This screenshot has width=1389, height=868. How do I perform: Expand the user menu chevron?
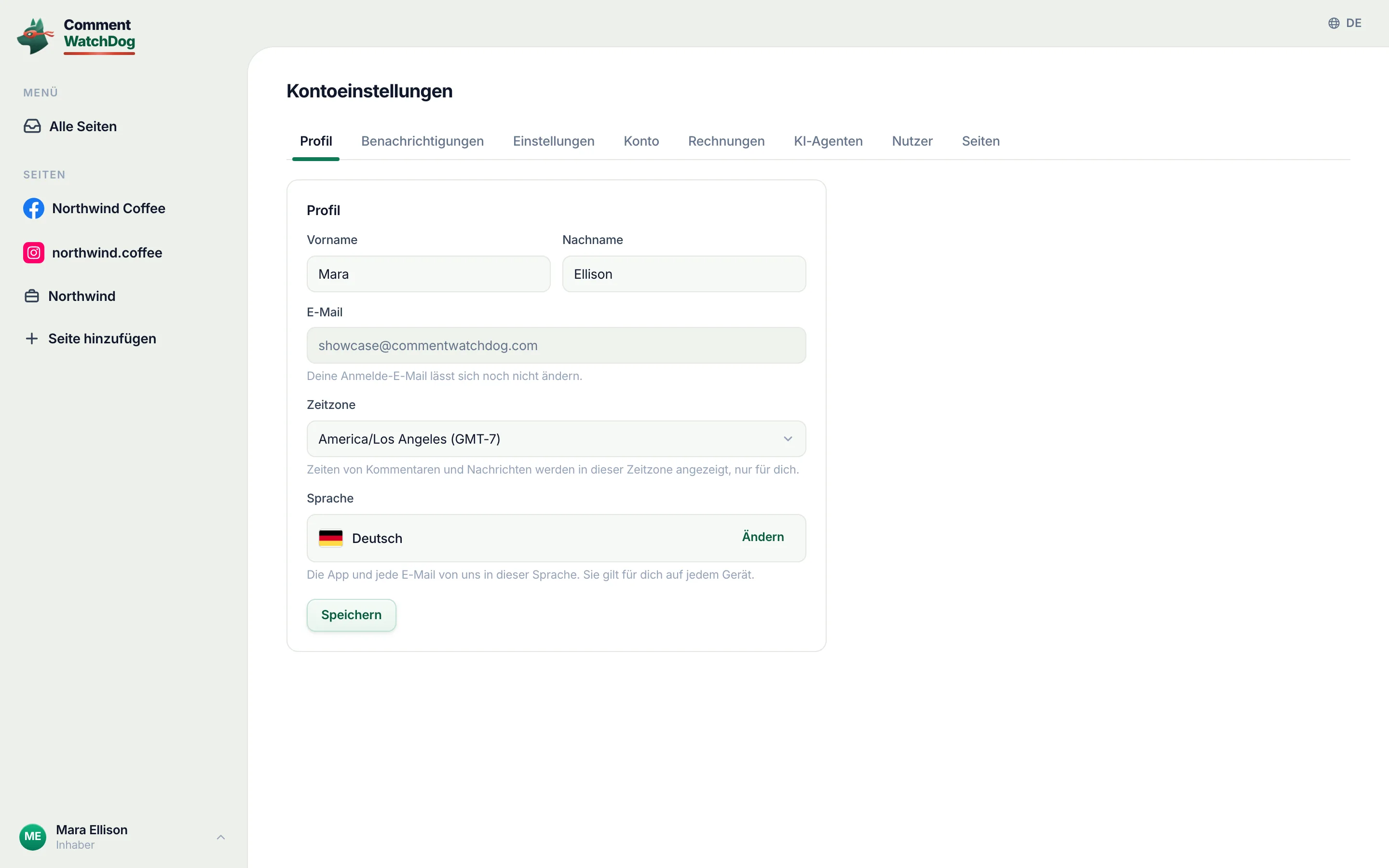221,837
